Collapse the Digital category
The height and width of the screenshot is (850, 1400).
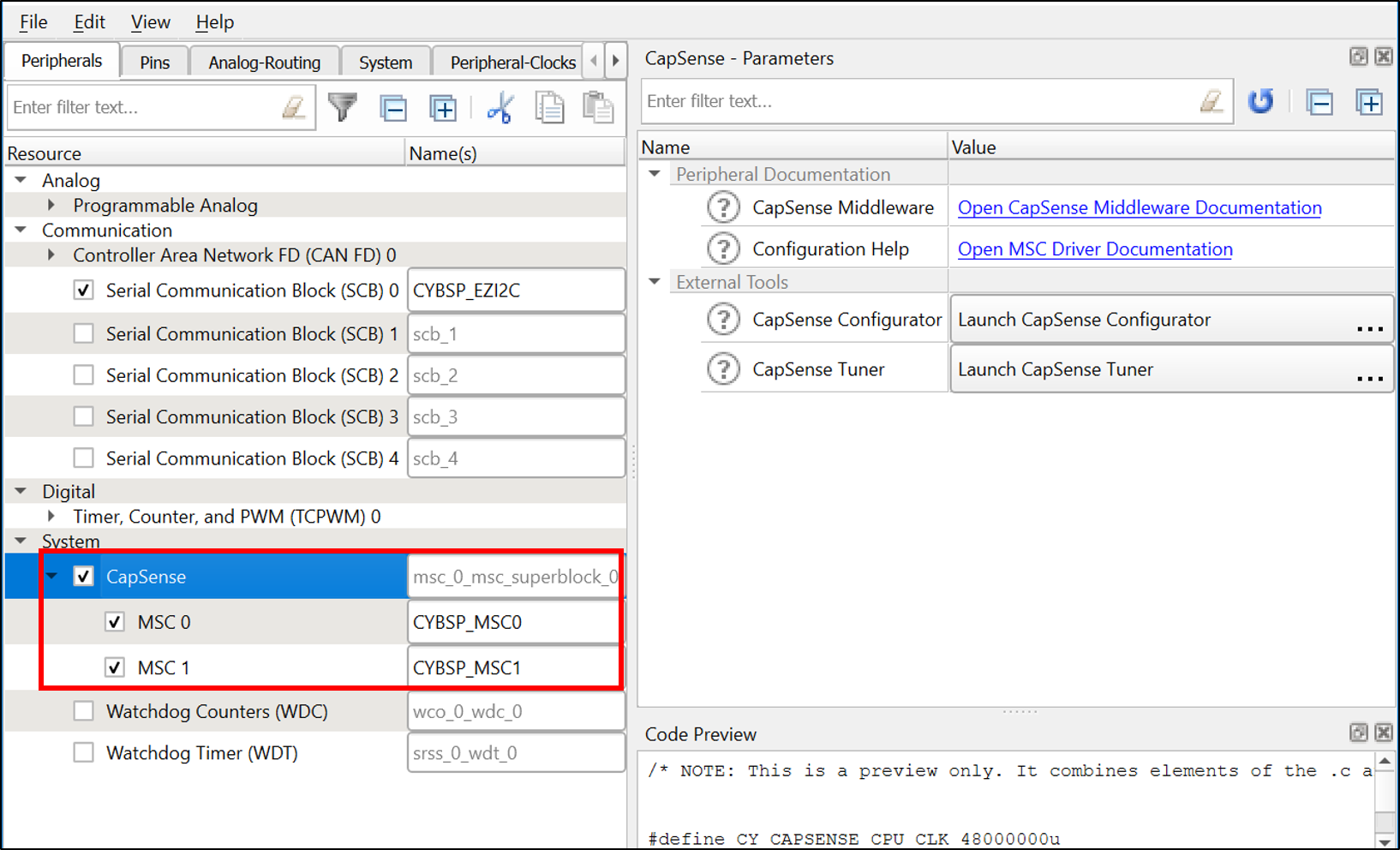tap(21, 491)
